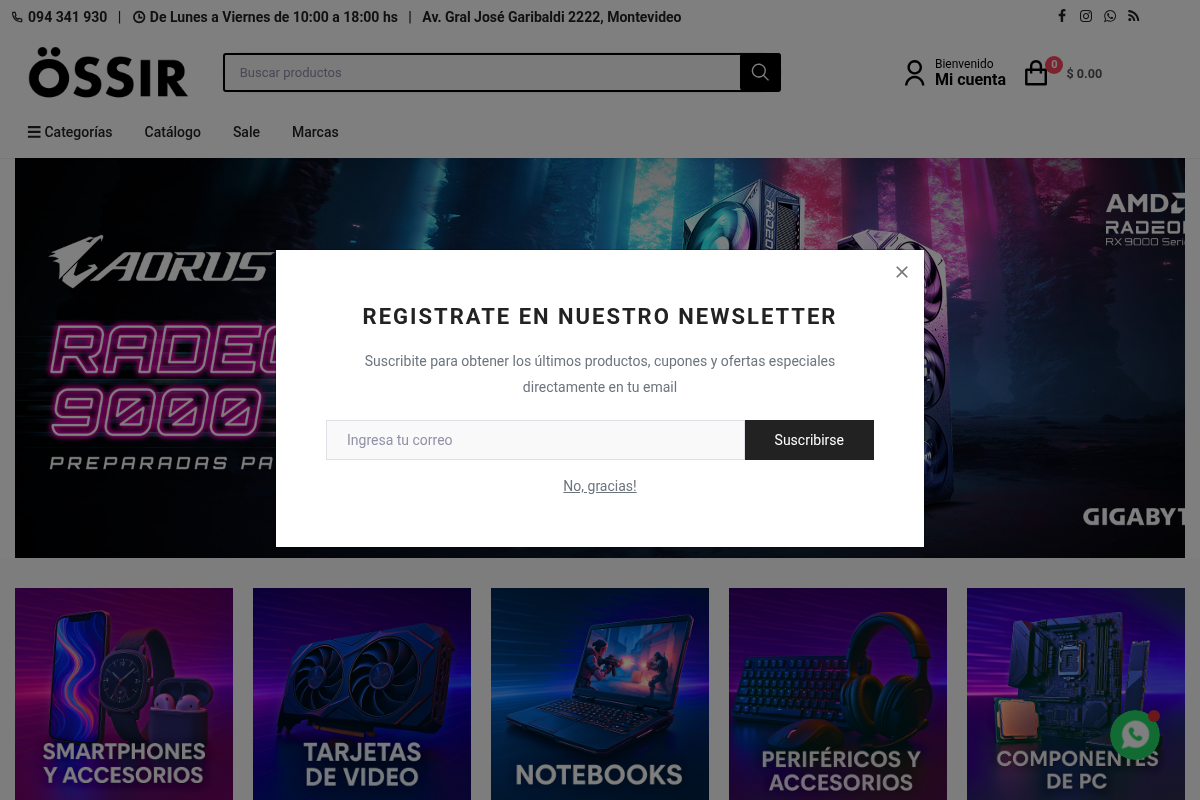This screenshot has height=800, width=1200.
Task: Open the RSS feed icon
Action: point(1134,16)
